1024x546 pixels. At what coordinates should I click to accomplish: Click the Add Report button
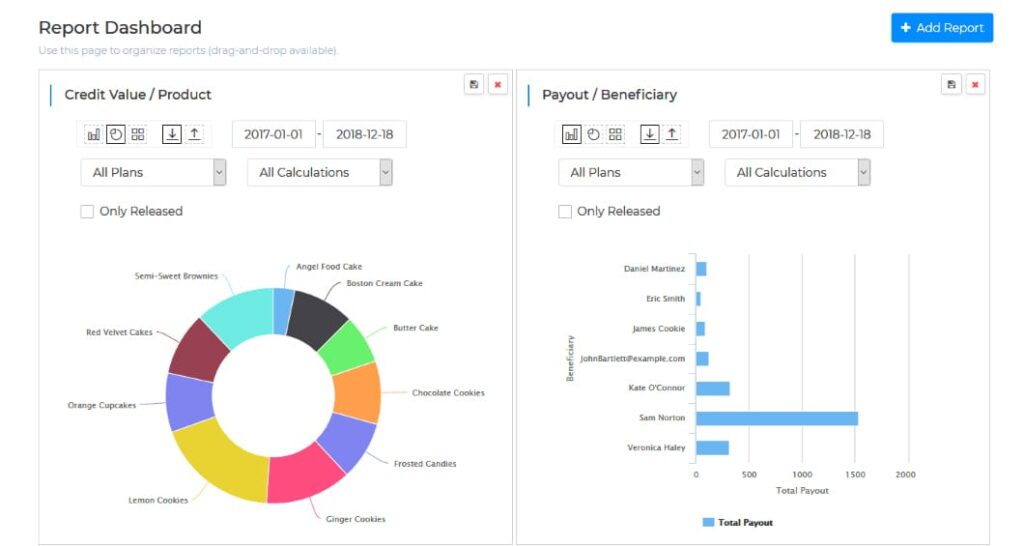pos(941,28)
